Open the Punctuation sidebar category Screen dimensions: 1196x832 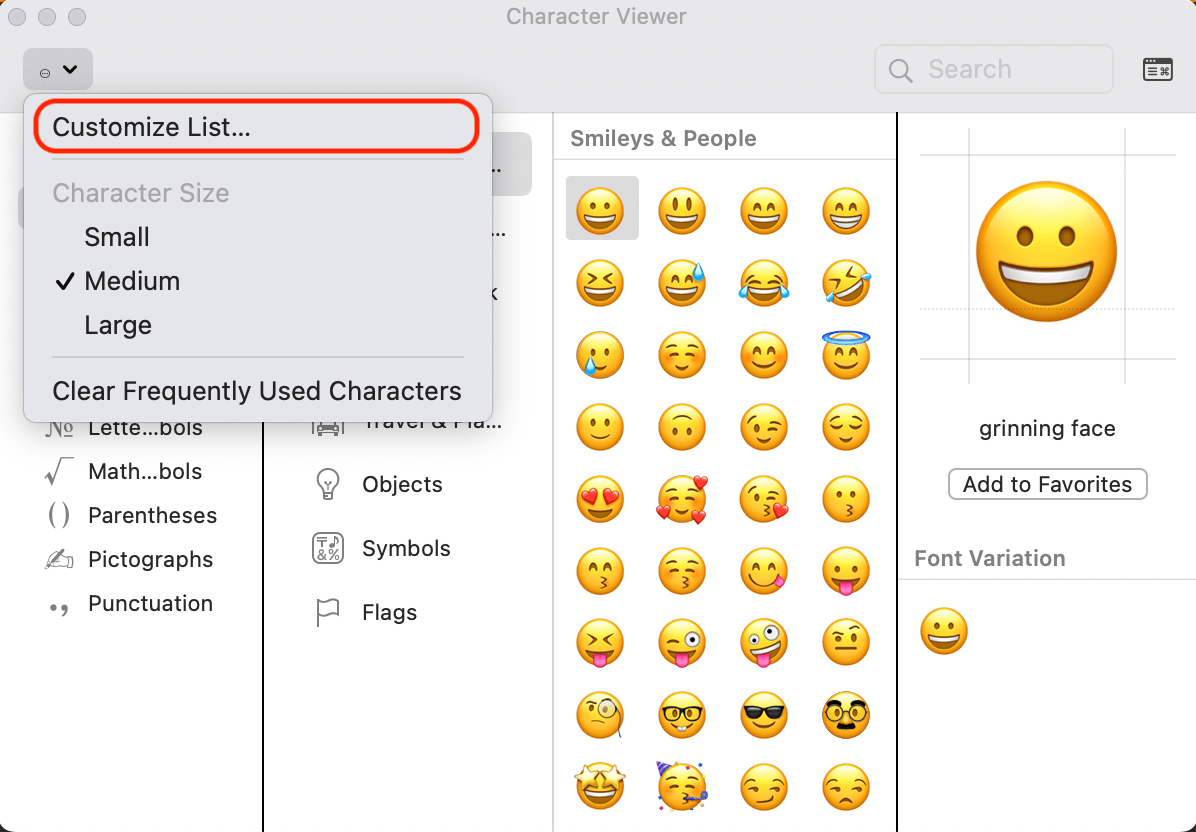click(151, 603)
